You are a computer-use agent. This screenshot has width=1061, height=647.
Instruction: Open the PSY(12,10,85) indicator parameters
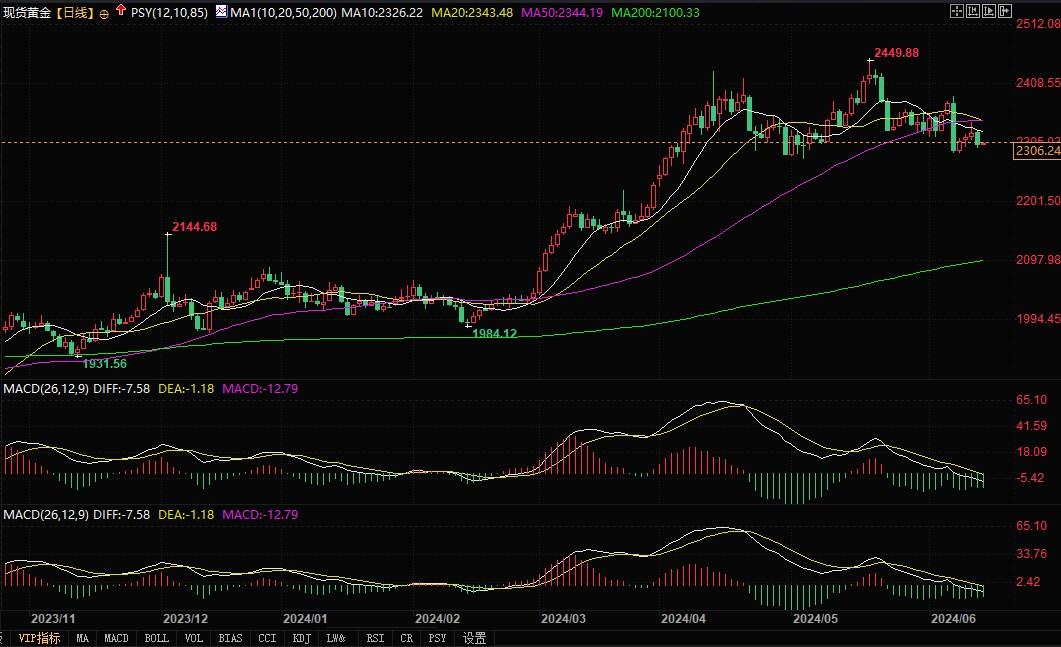tap(171, 11)
